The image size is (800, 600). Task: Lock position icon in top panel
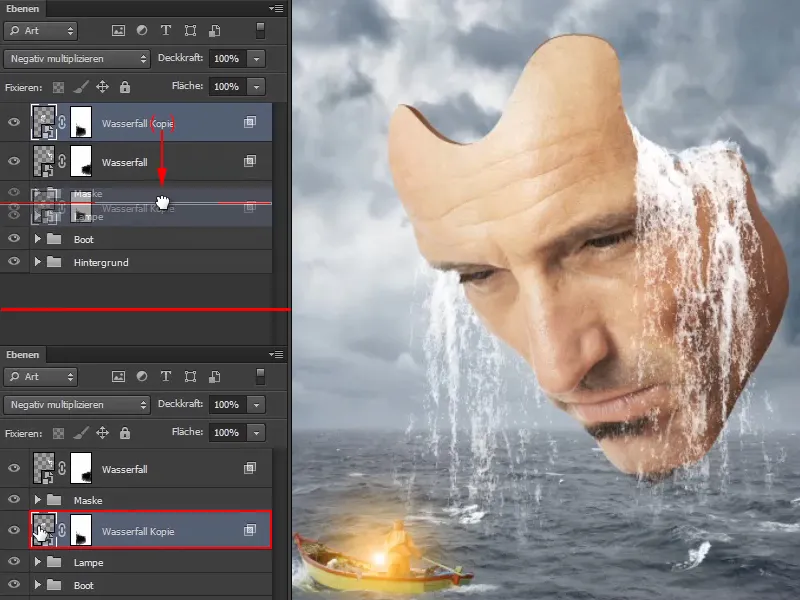103,87
